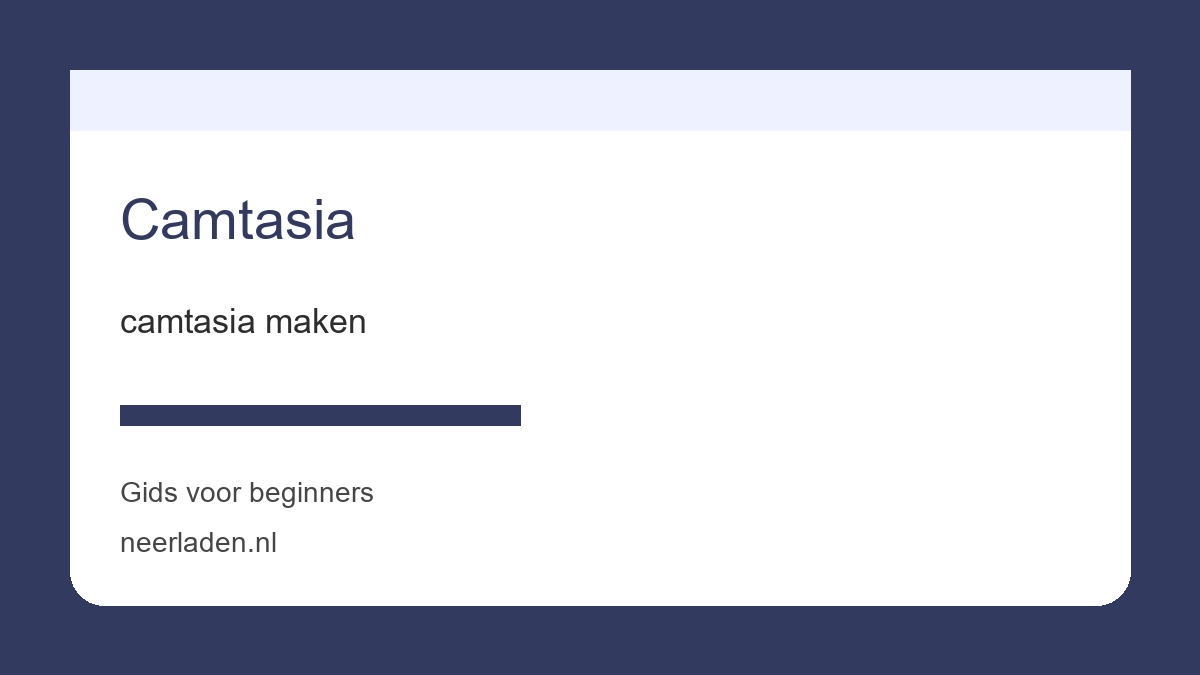Click the letter C of Camtasia title
This screenshot has width=1200, height=675.
tap(140, 220)
